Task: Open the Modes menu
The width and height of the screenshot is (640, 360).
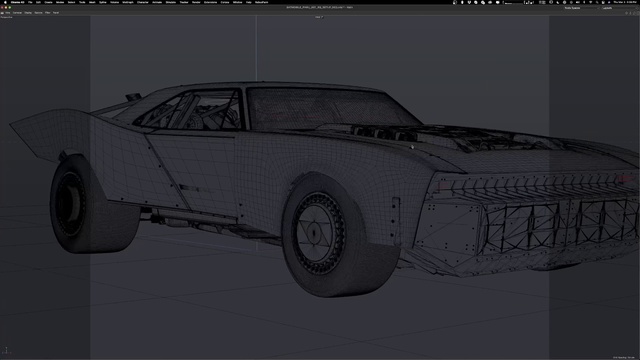Action: pyautogui.click(x=60, y=2)
